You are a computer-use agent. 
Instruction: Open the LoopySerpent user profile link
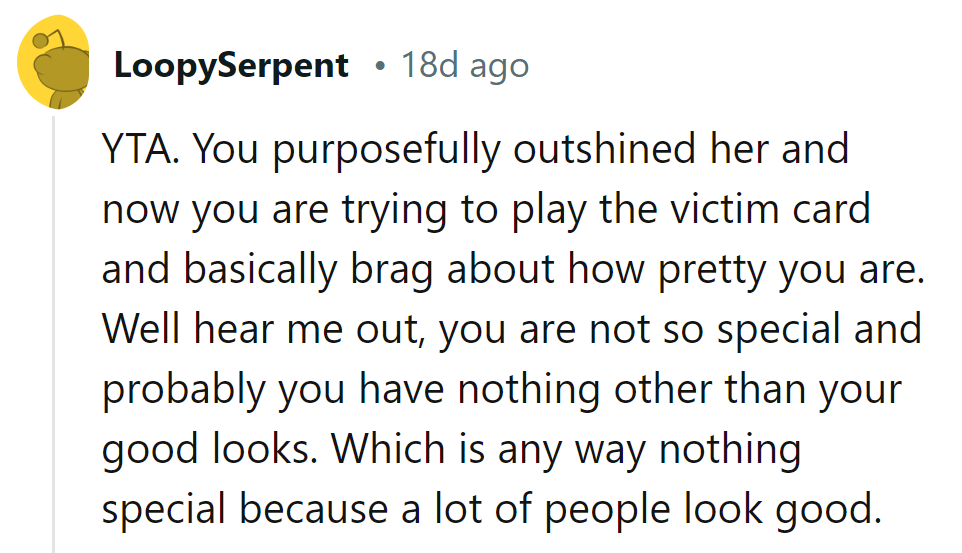tap(231, 66)
